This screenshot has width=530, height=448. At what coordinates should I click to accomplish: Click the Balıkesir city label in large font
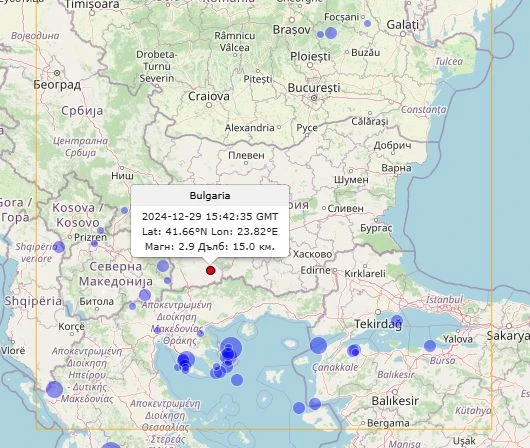click(x=395, y=401)
